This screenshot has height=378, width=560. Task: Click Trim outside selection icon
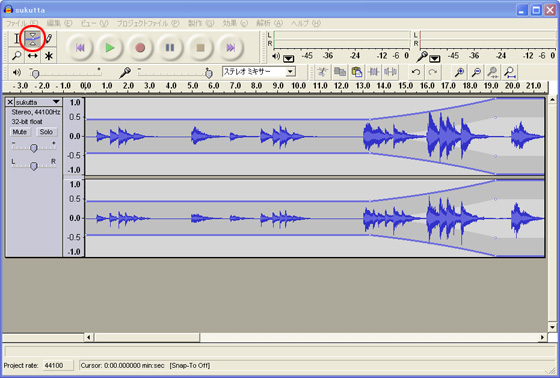click(x=373, y=72)
